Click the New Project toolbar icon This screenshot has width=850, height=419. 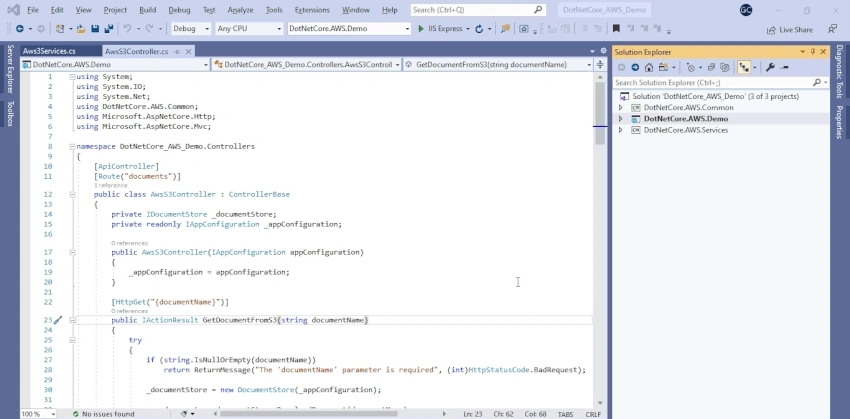pos(60,29)
